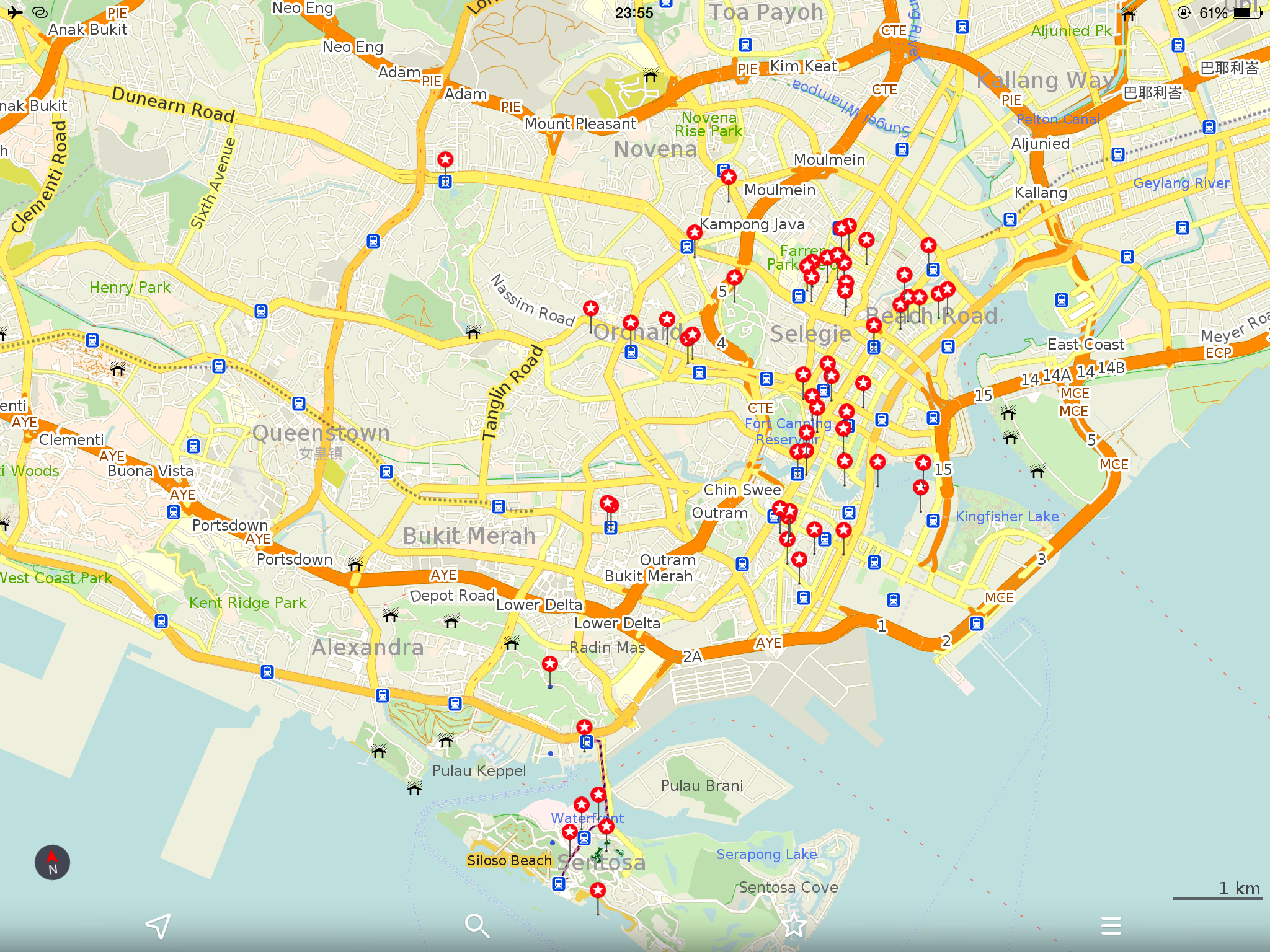Tap the my-location arrow icon
The image size is (1270, 952).
(x=158, y=926)
